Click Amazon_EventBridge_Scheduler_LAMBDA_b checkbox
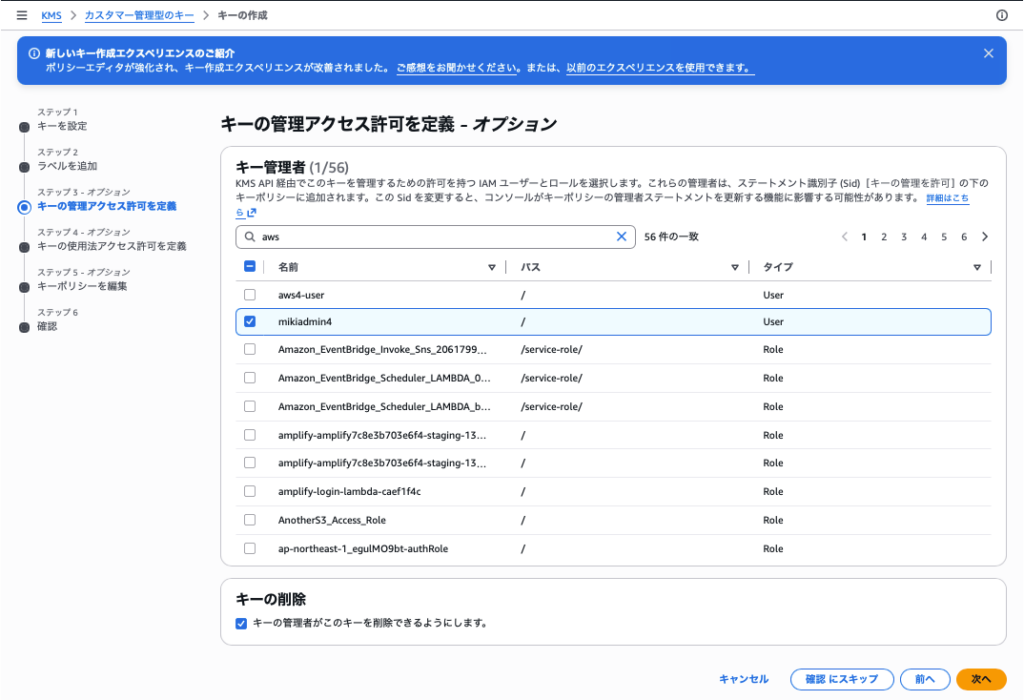The image size is (1024, 700). click(x=249, y=406)
